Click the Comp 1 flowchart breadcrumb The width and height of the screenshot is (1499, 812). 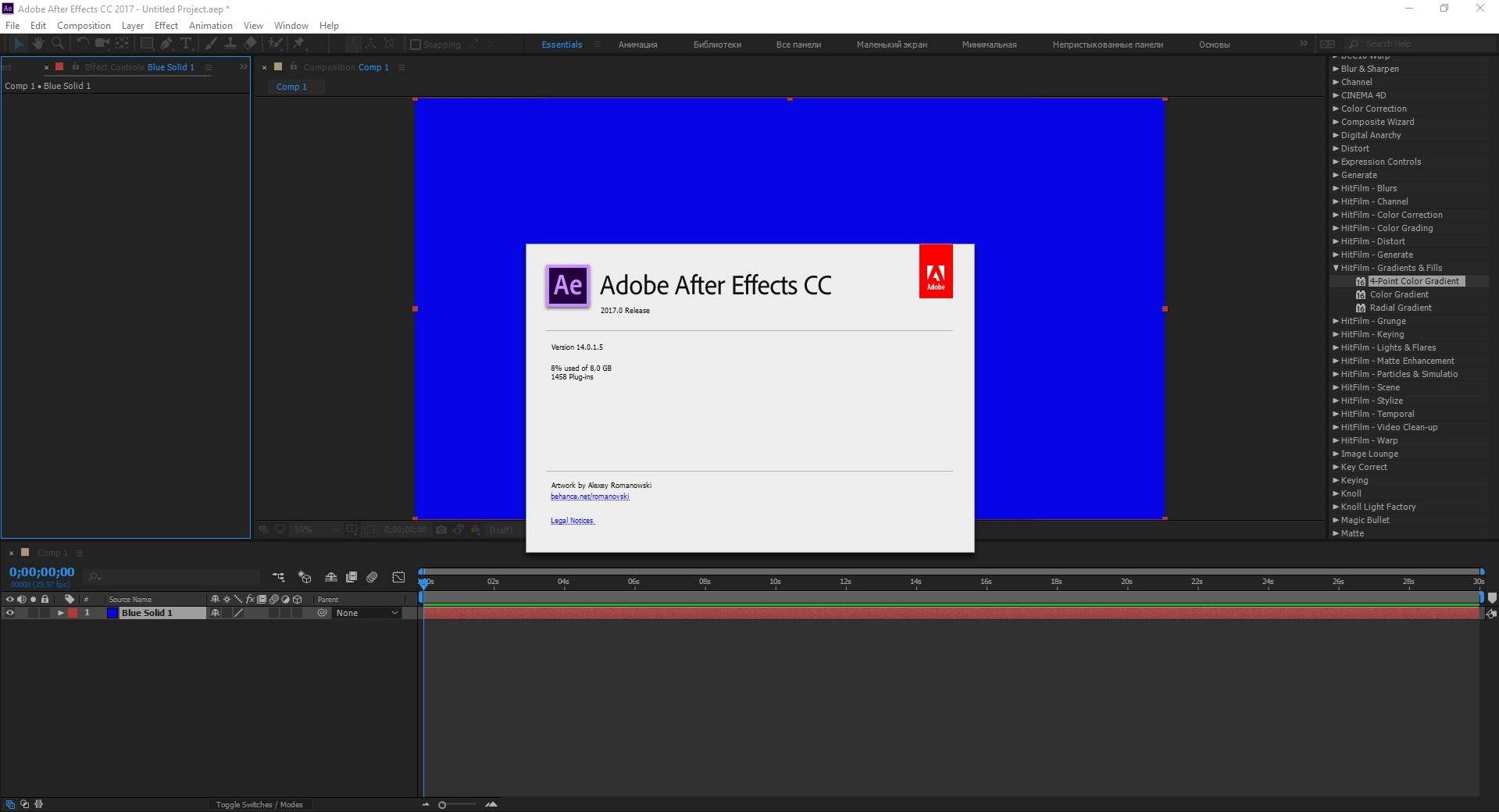coord(291,87)
